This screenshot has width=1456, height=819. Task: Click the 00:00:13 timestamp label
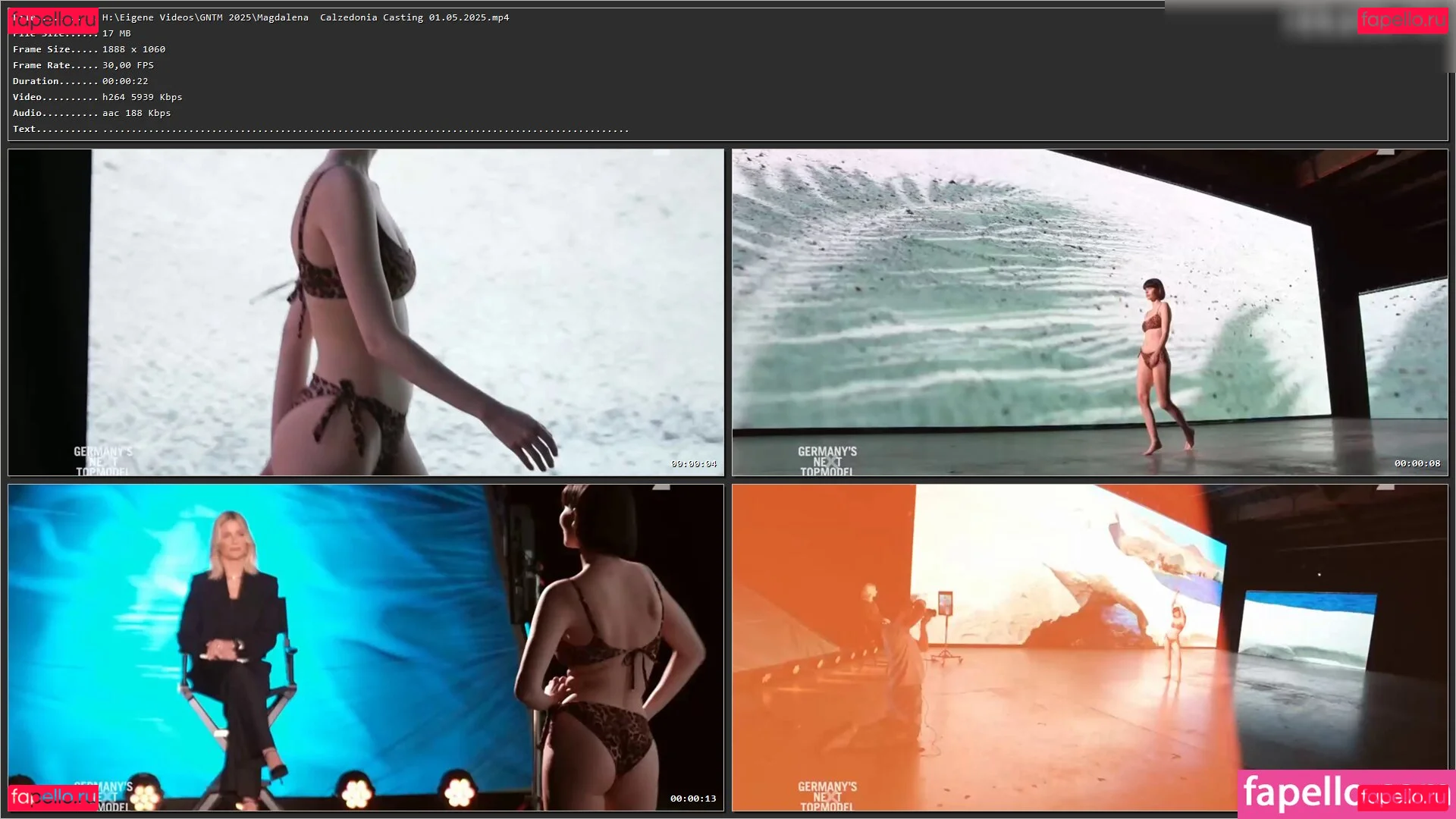[692, 799]
